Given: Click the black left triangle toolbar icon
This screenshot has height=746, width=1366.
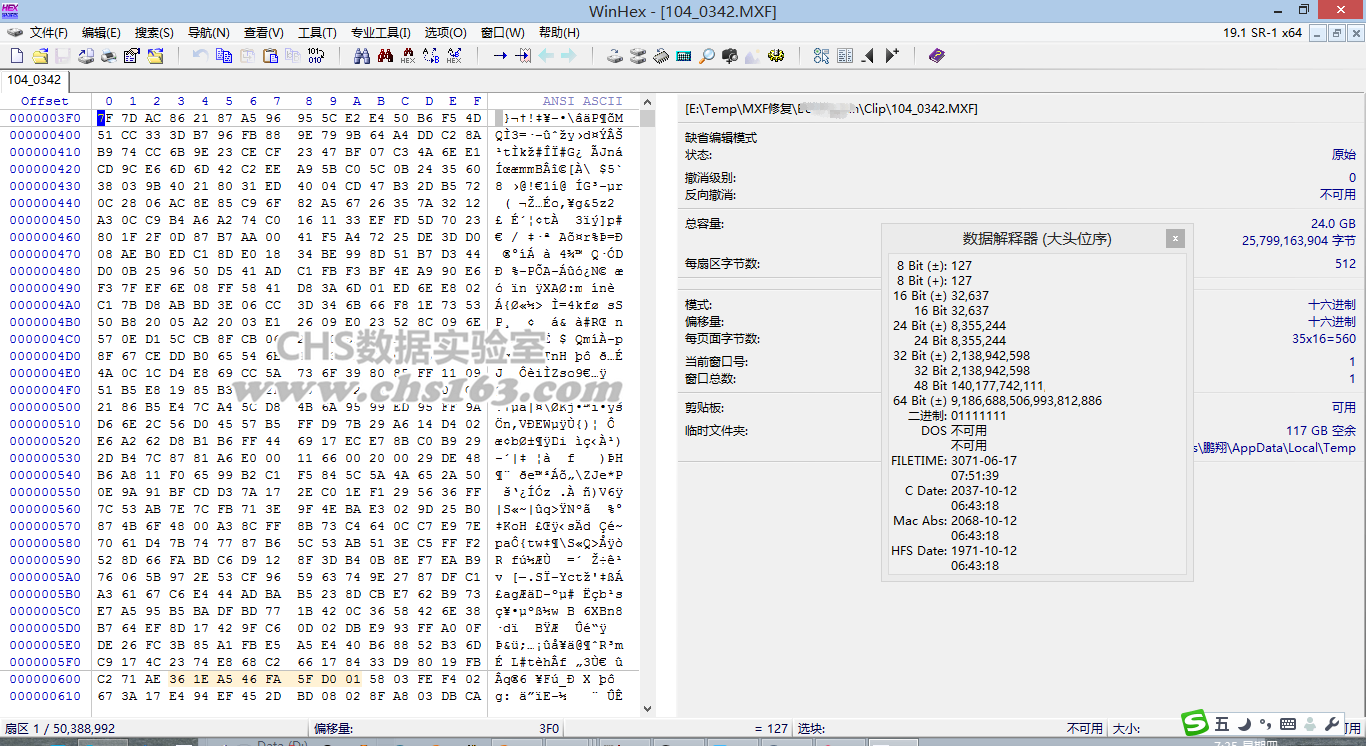Looking at the screenshot, I should 867,56.
